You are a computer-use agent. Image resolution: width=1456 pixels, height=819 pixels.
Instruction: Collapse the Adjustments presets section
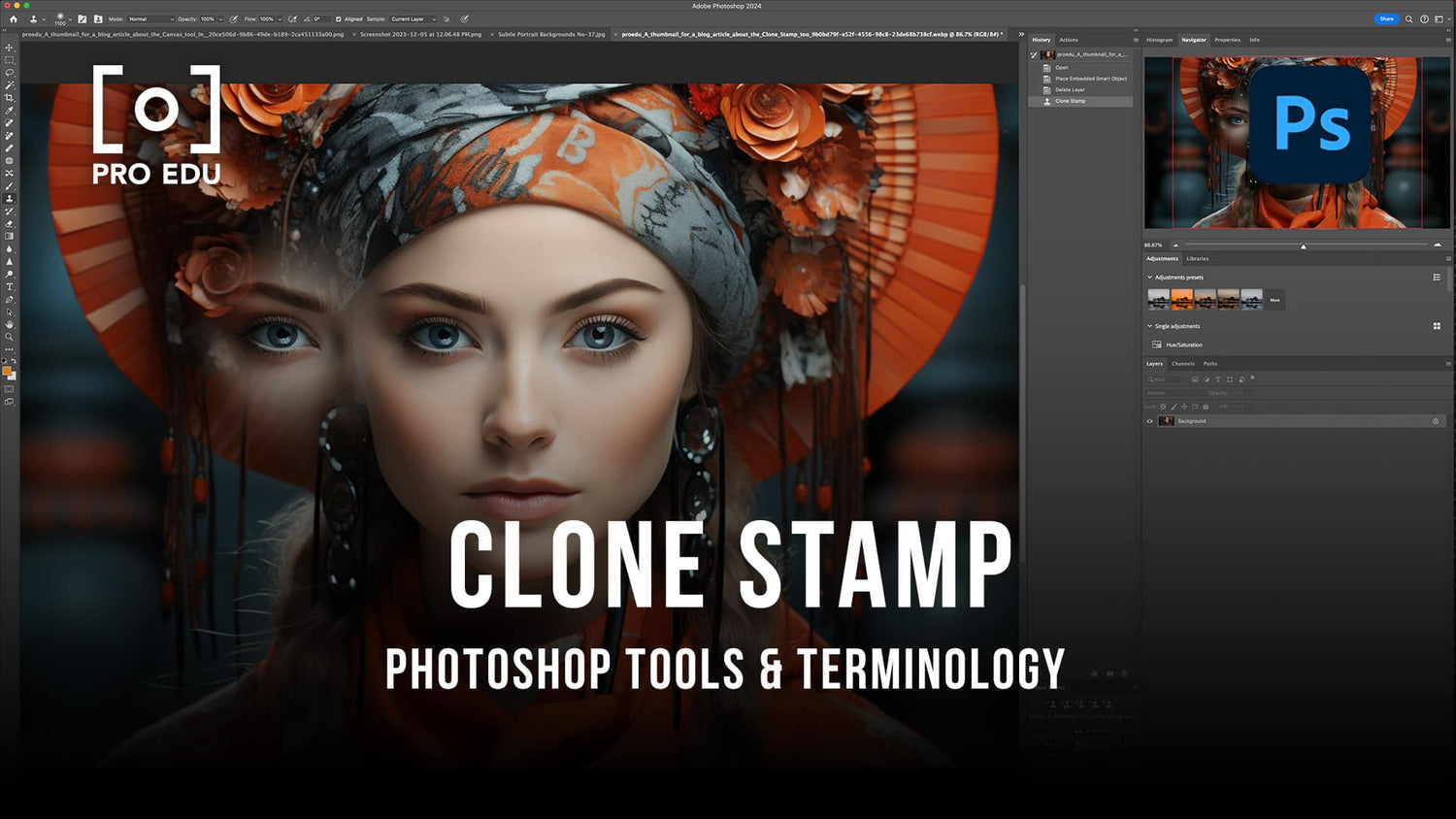(x=1150, y=278)
